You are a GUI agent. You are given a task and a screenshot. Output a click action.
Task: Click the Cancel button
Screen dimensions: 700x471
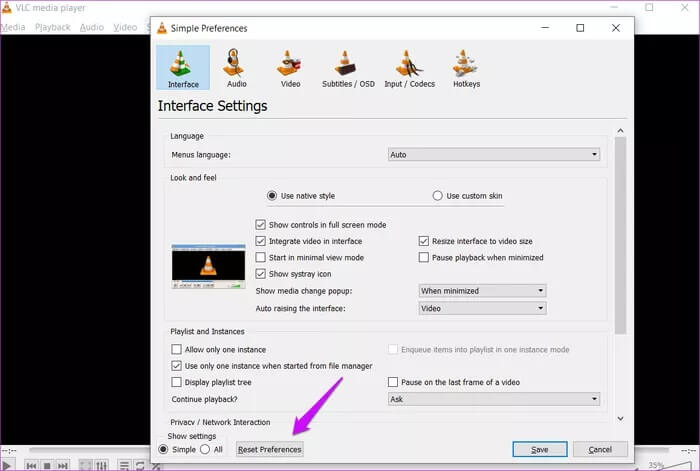click(600, 450)
